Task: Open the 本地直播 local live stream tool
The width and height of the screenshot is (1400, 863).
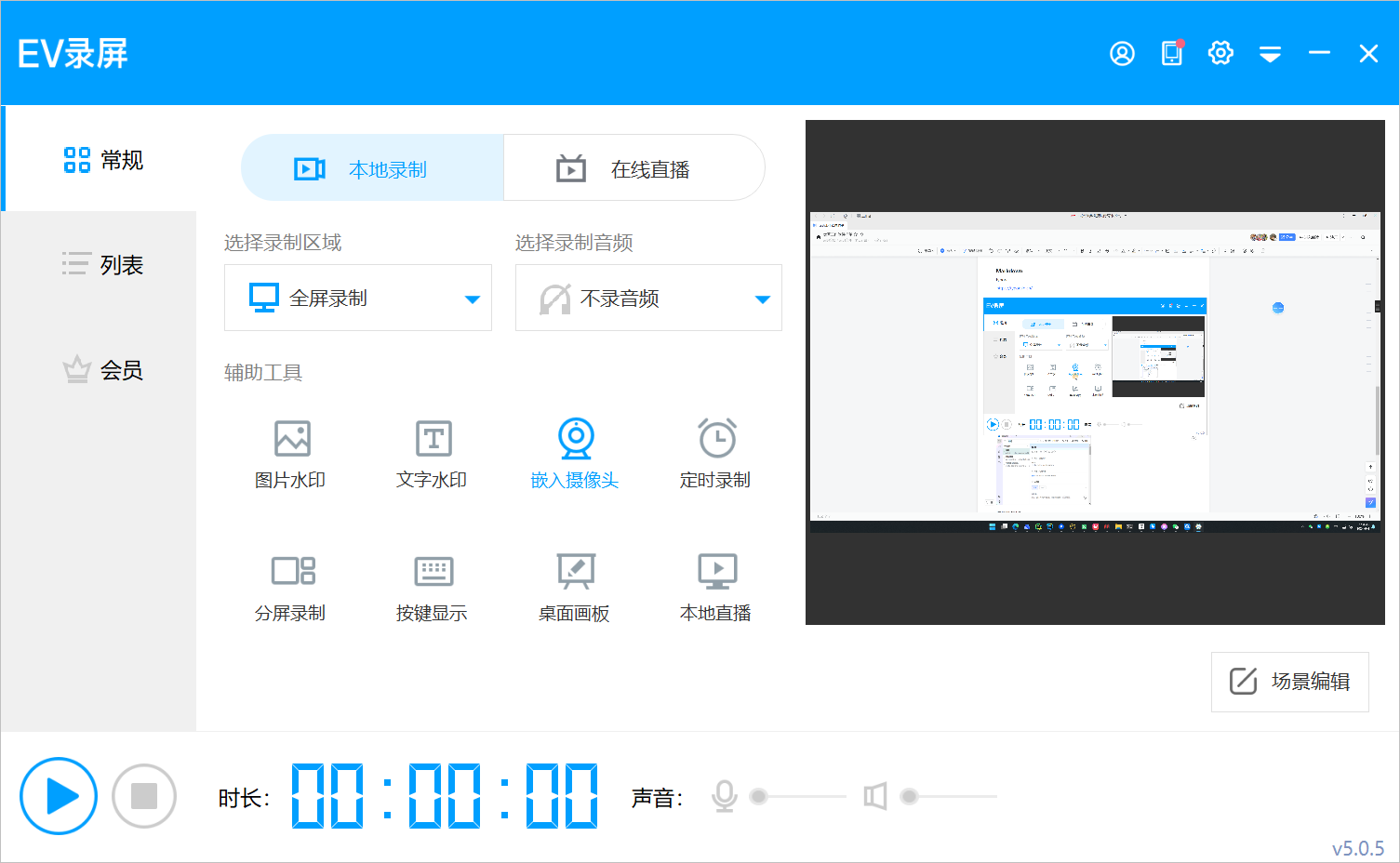Action: 716,587
